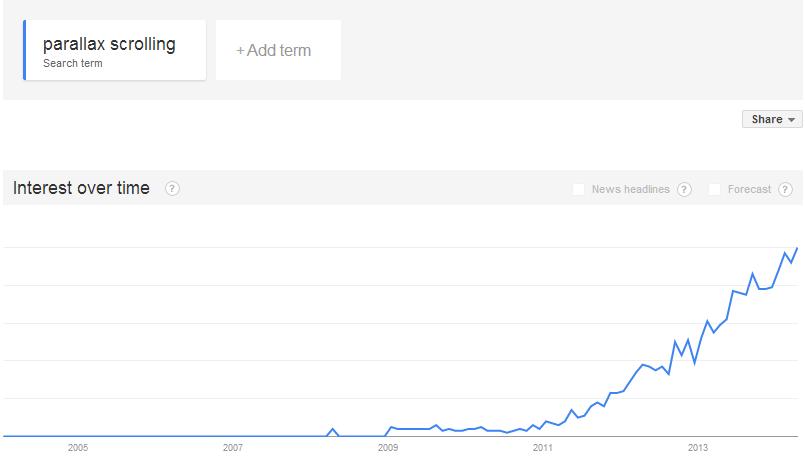Click the 2013 label on time axis
Image resolution: width=805 pixels, height=463 pixels.
click(x=698, y=448)
